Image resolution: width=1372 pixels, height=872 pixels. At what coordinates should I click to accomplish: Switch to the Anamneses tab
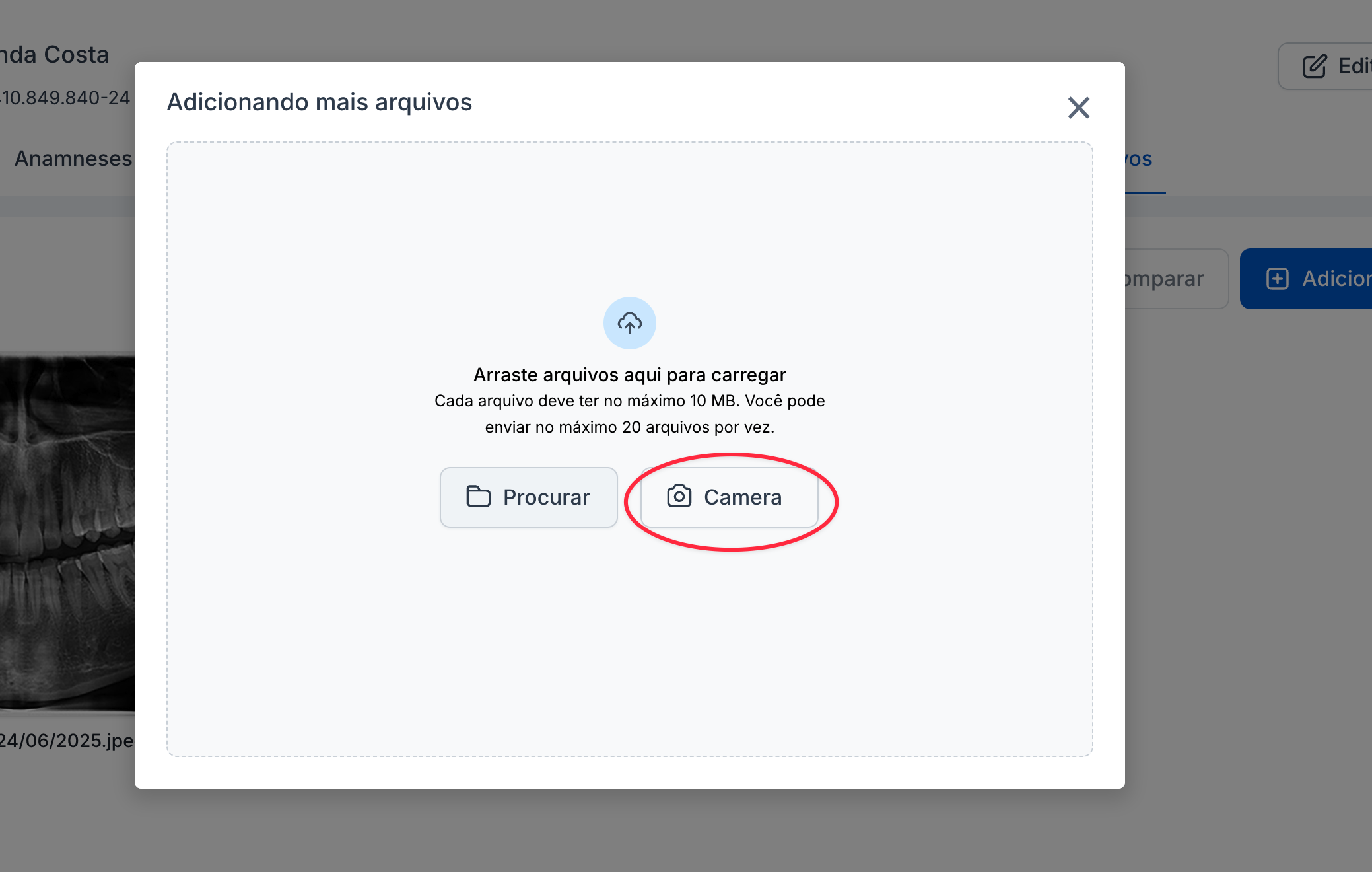pyautogui.click(x=73, y=159)
